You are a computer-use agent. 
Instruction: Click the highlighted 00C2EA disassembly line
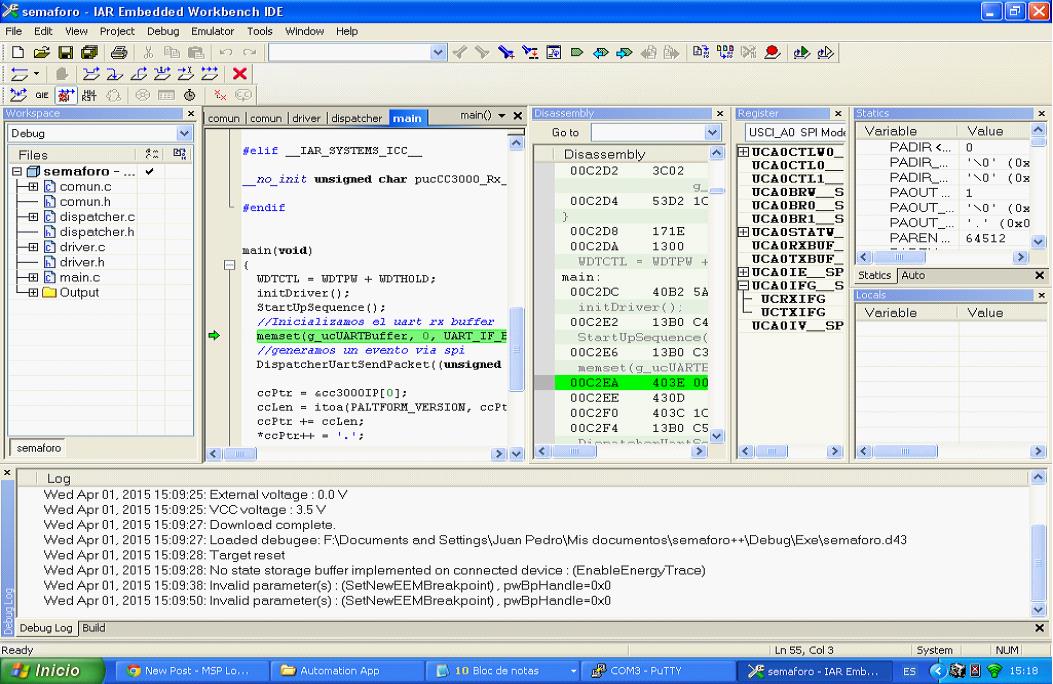coord(631,383)
